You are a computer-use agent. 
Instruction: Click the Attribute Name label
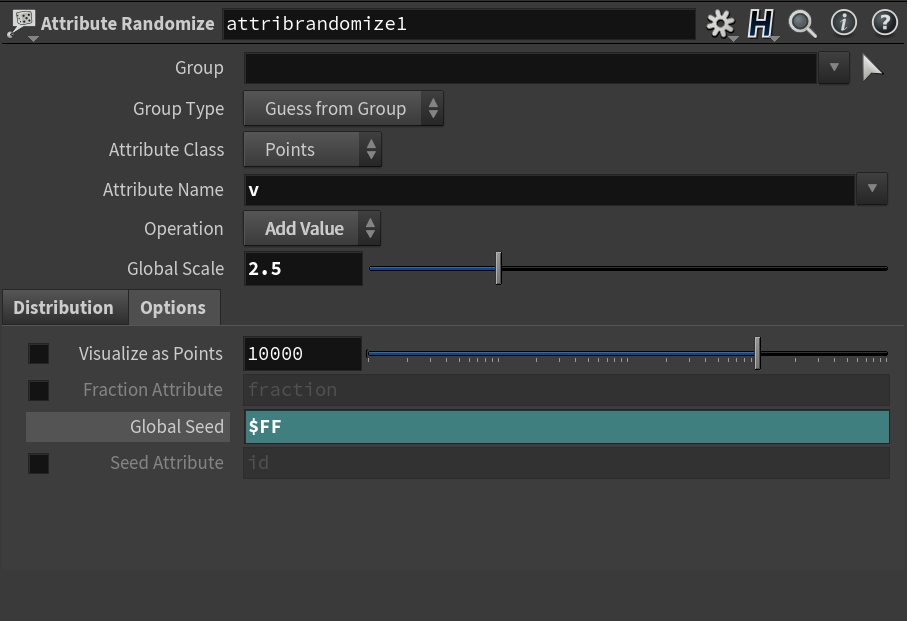163,190
